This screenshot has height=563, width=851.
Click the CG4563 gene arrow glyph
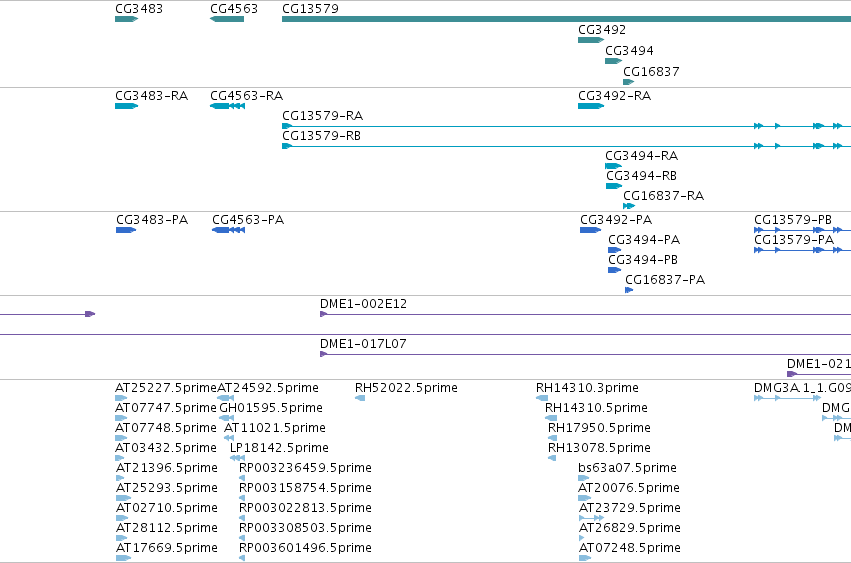(227, 19)
